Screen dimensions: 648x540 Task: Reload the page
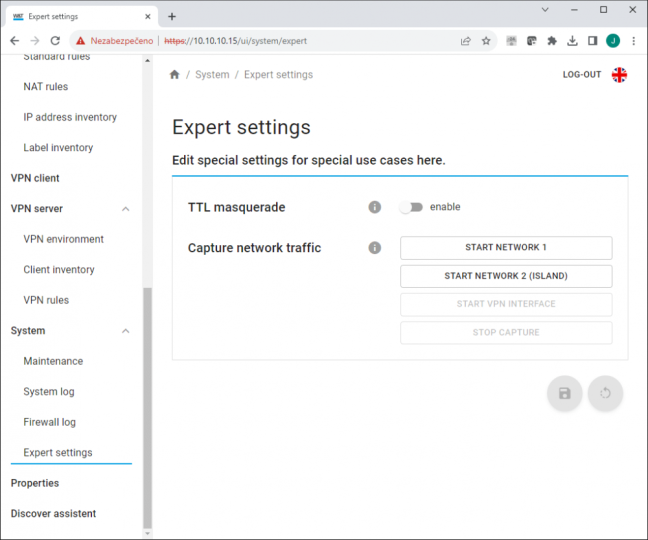55,40
